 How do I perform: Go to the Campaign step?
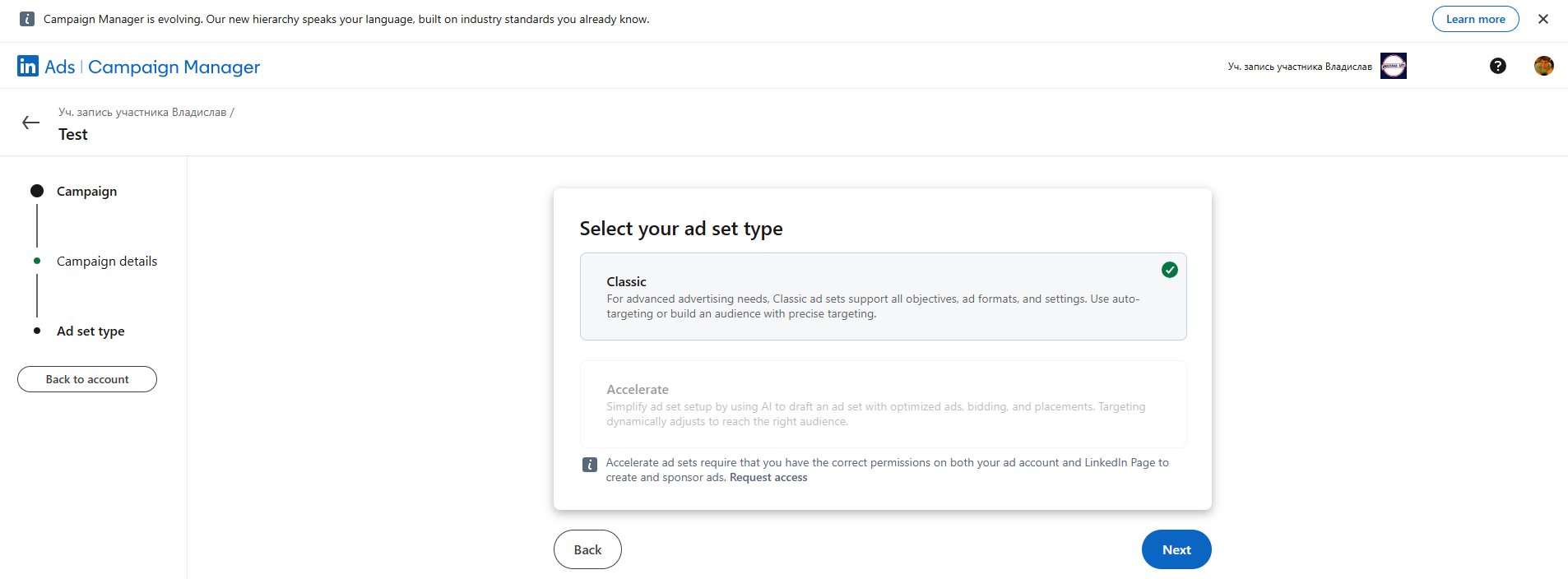86,192
